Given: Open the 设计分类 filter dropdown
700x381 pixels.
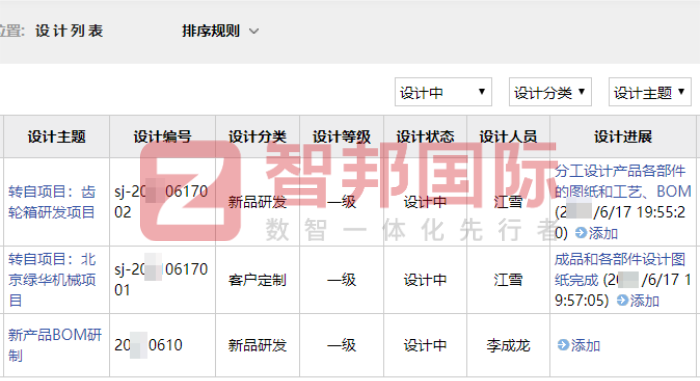Looking at the screenshot, I should click(550, 92).
